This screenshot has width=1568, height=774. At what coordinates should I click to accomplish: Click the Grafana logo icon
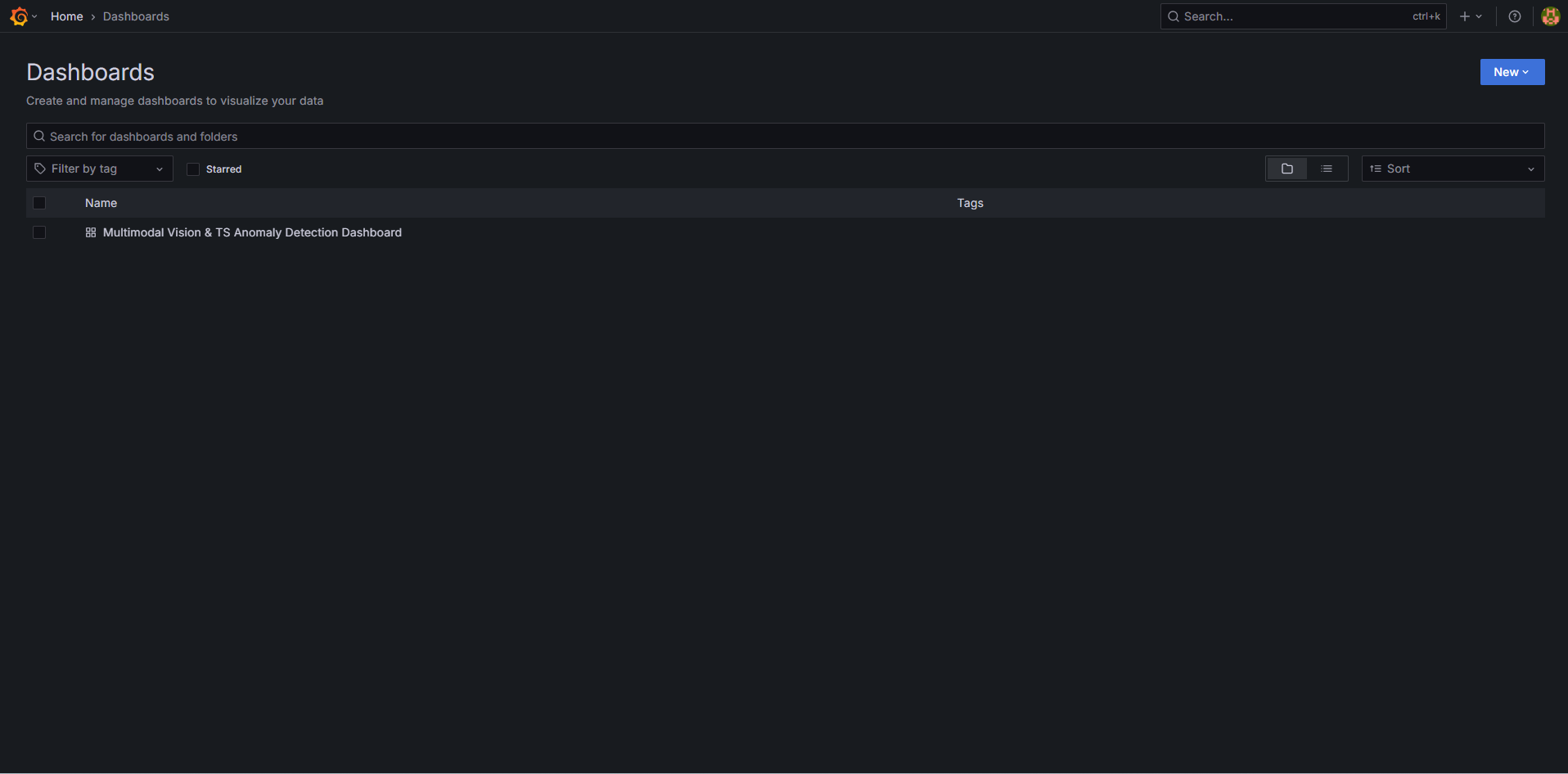(19, 16)
